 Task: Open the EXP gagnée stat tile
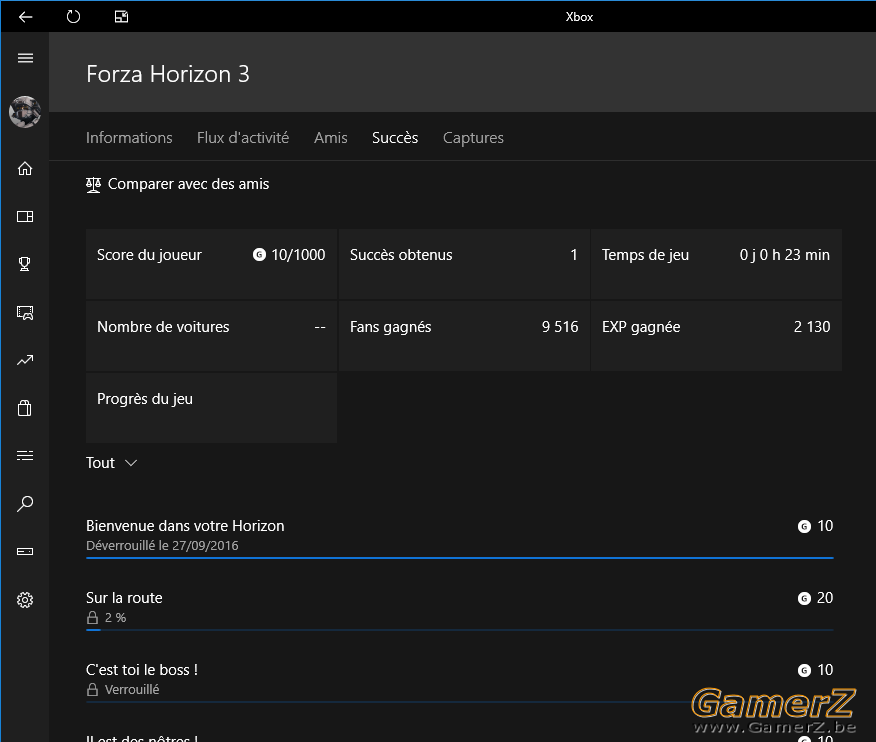click(716, 336)
